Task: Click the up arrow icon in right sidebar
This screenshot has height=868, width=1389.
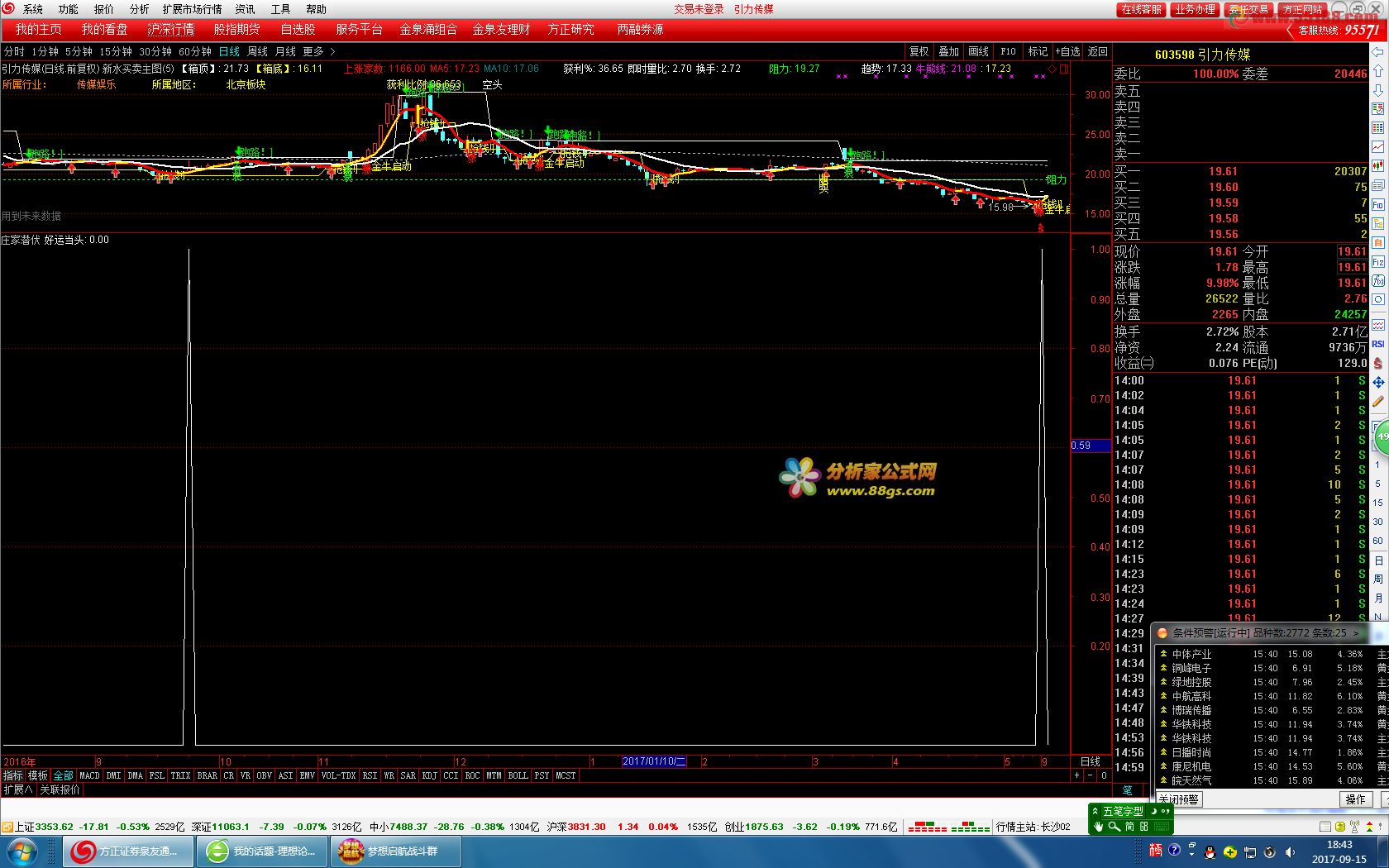Action: pos(1378,71)
